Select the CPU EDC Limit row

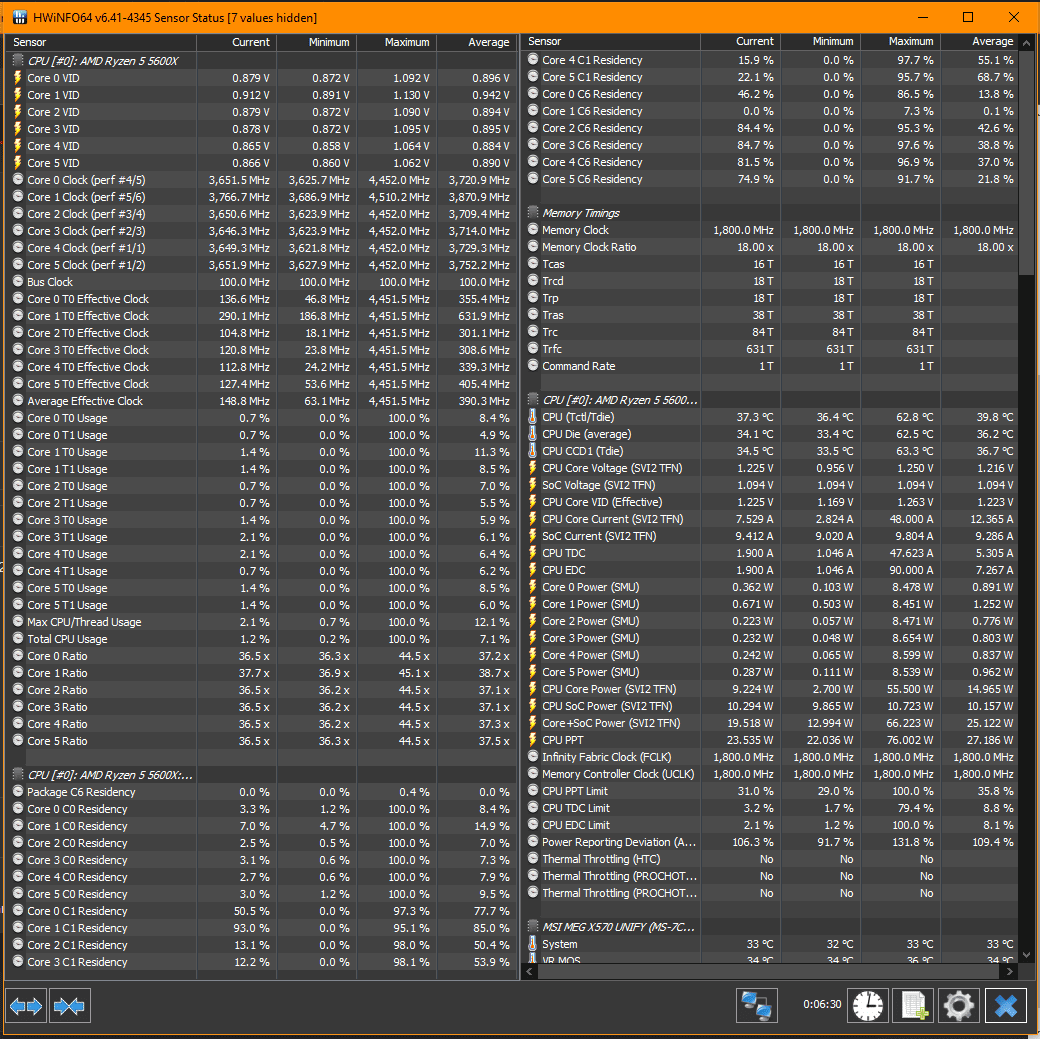coord(770,825)
